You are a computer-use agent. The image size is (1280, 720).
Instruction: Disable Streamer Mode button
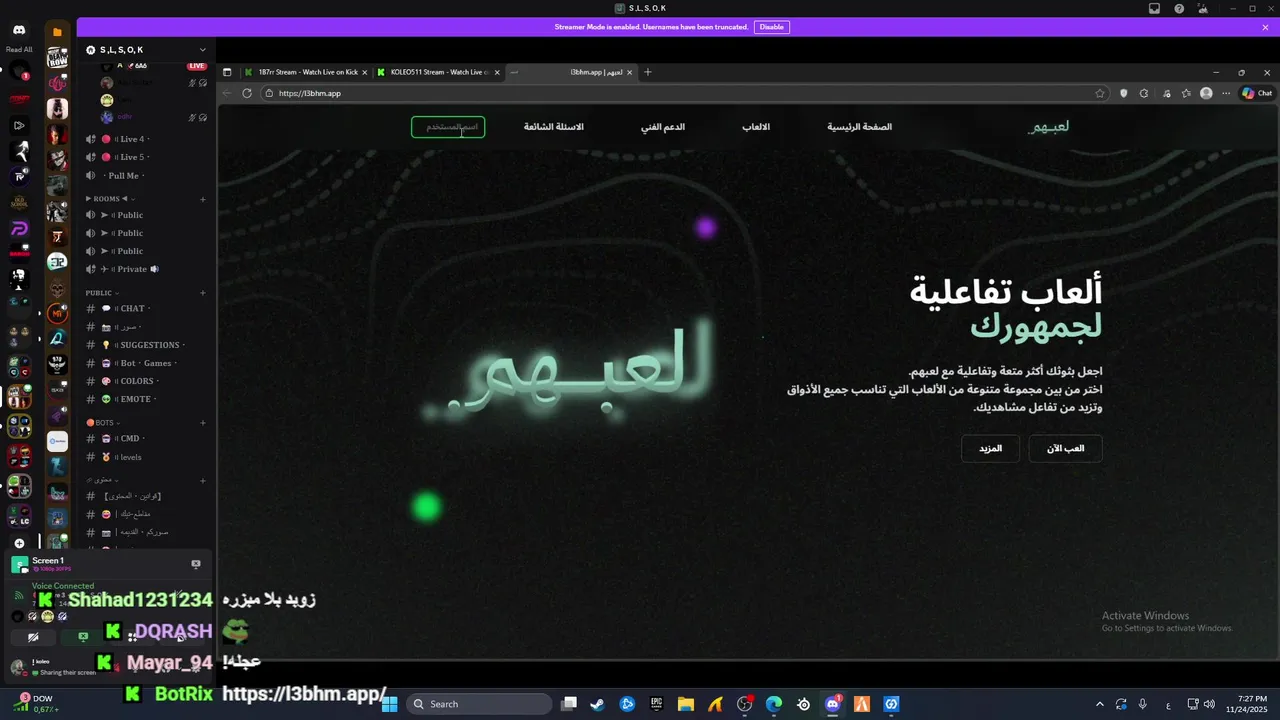point(772,27)
